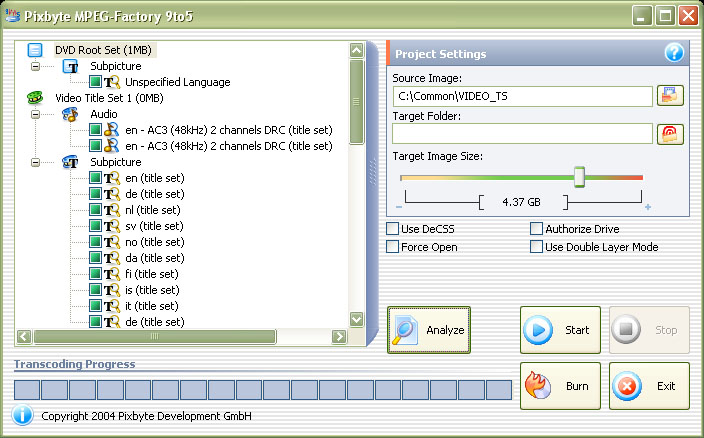The width and height of the screenshot is (704, 438).
Task: Click the panel splitter grip handle
Action: pos(373,171)
